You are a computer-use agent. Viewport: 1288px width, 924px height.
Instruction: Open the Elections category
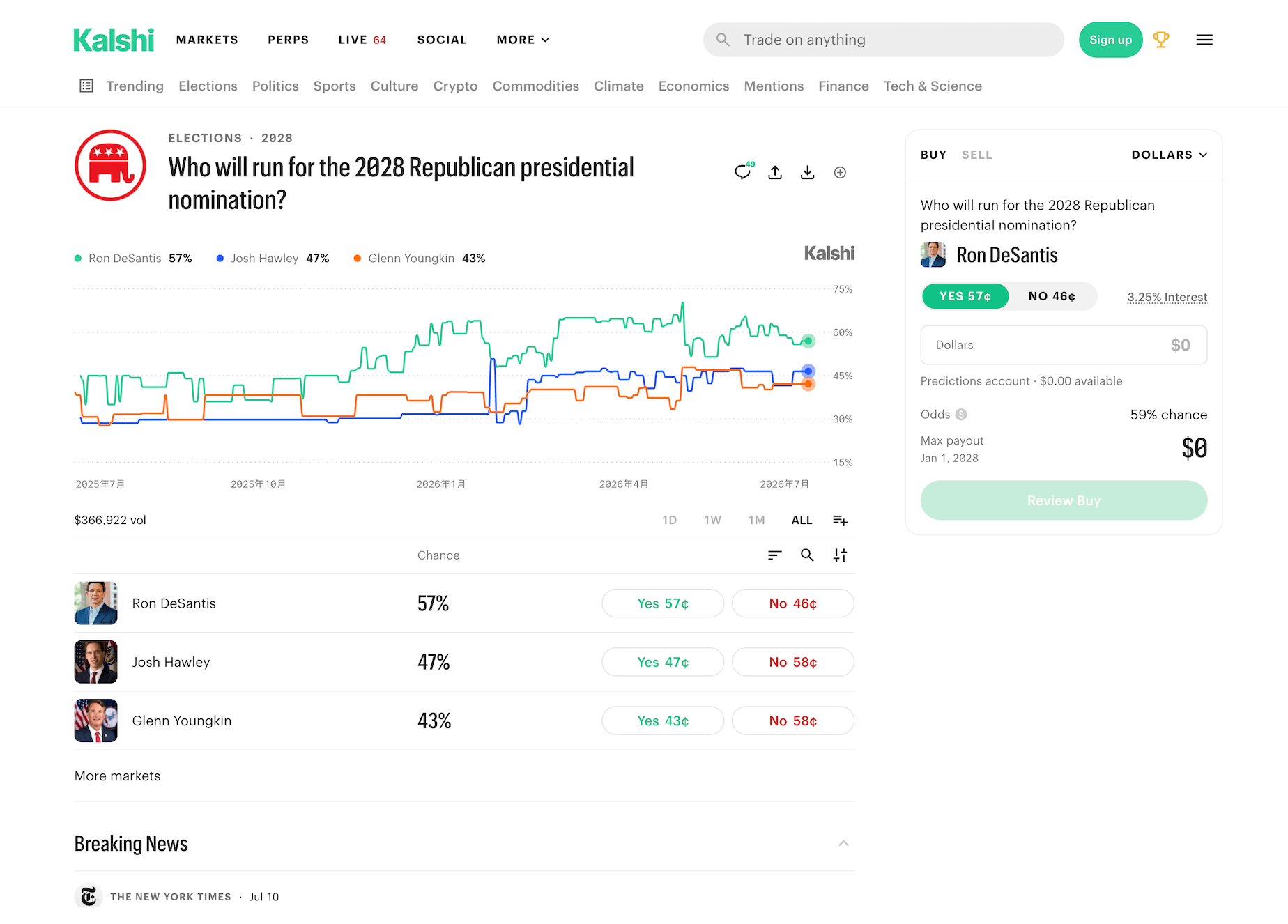pos(208,86)
